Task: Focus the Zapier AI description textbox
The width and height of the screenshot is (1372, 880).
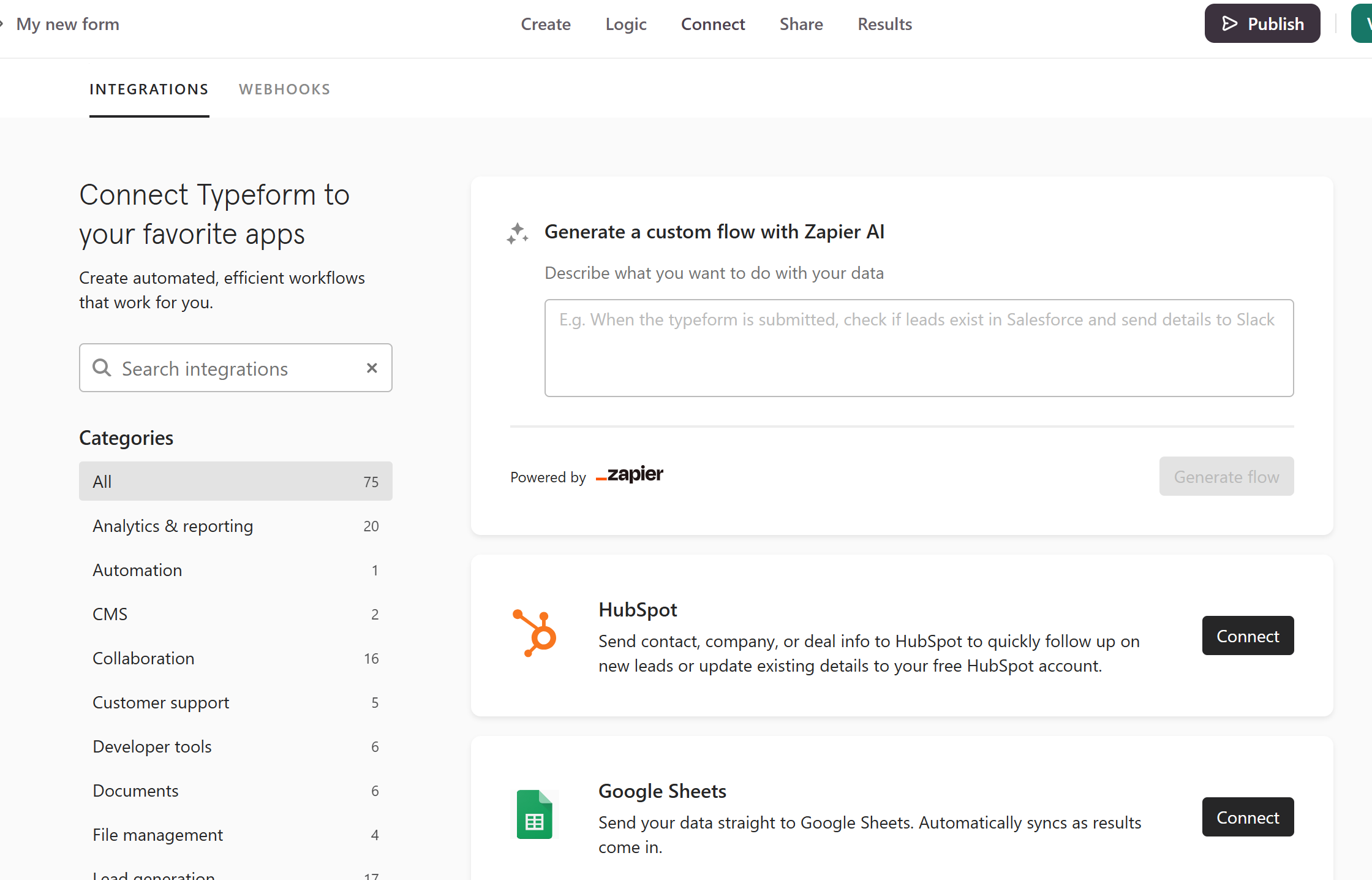Action: pos(918,348)
